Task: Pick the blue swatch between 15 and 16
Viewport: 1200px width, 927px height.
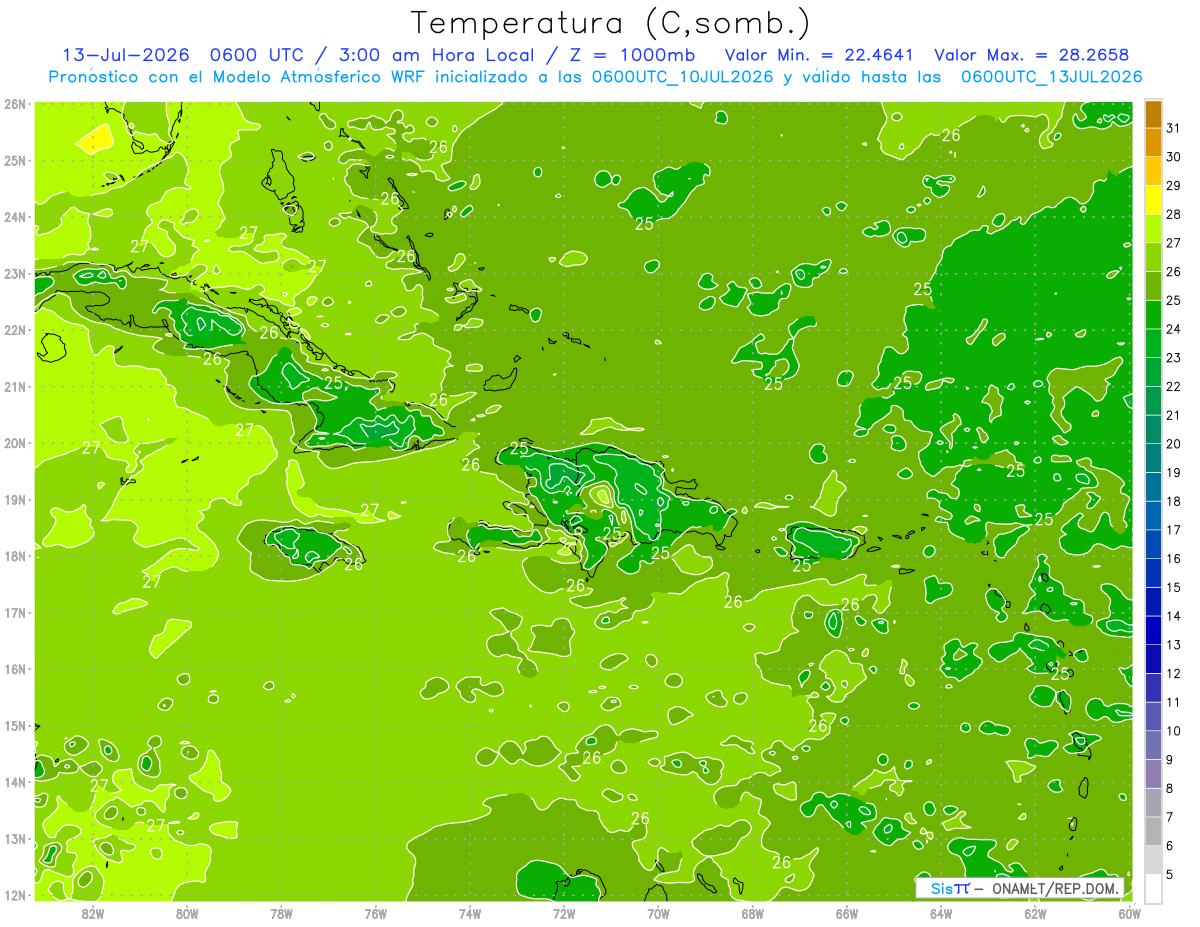Action: tap(1153, 573)
